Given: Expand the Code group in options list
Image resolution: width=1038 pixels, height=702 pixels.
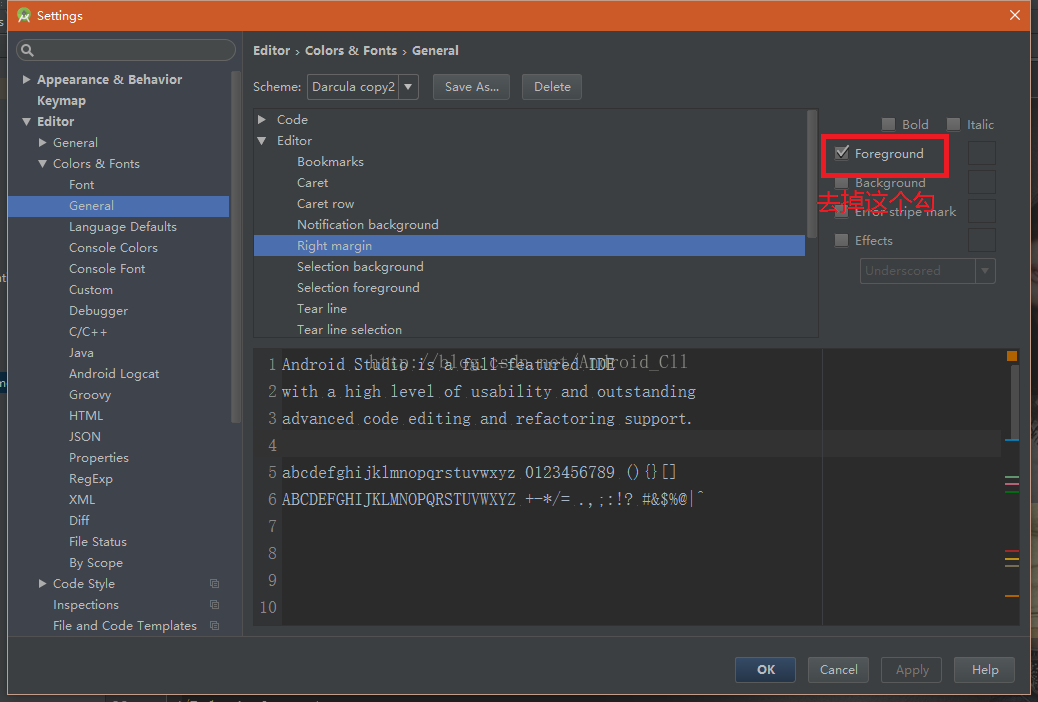Looking at the screenshot, I should [x=261, y=119].
